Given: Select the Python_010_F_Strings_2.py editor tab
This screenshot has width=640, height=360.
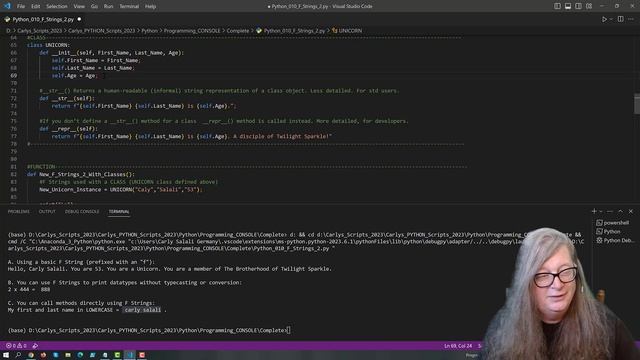Looking at the screenshot, I should click(x=43, y=19).
